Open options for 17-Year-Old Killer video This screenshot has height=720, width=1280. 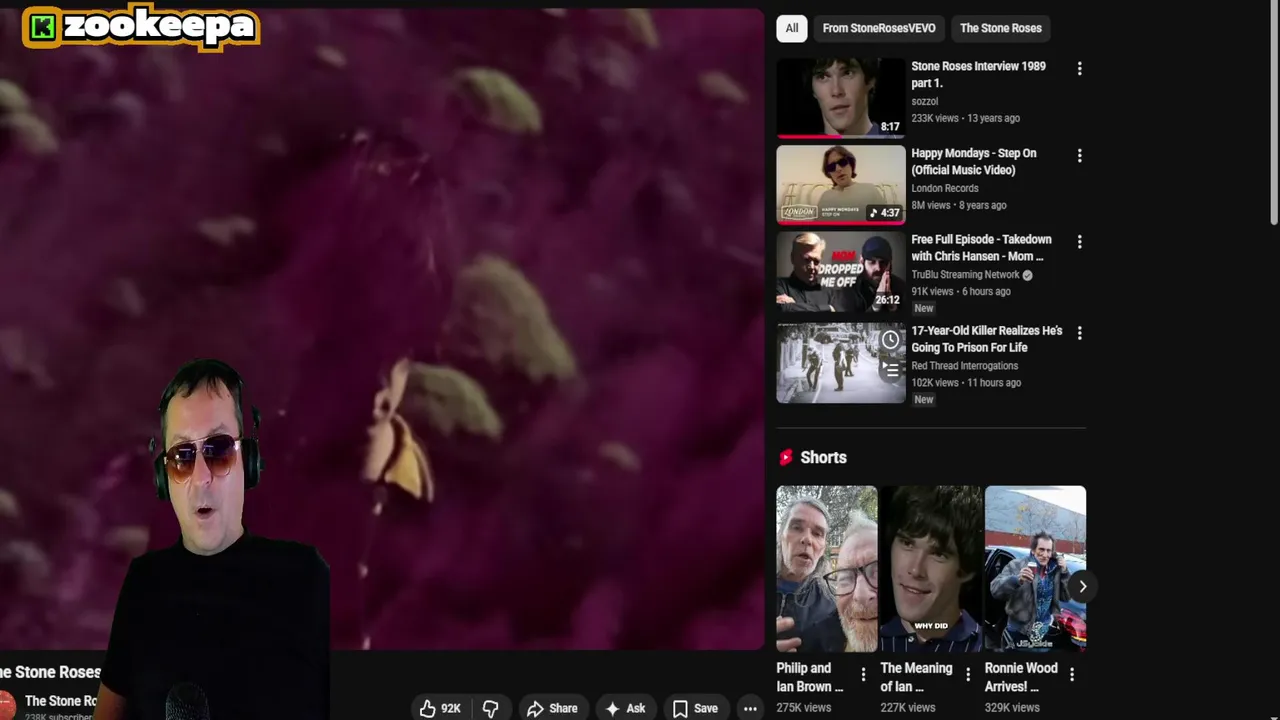1079,333
